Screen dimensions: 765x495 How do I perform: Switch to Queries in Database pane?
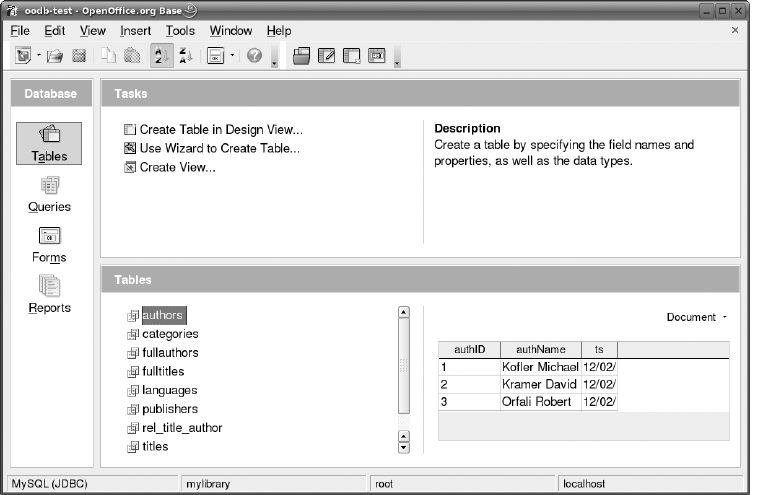click(x=49, y=194)
